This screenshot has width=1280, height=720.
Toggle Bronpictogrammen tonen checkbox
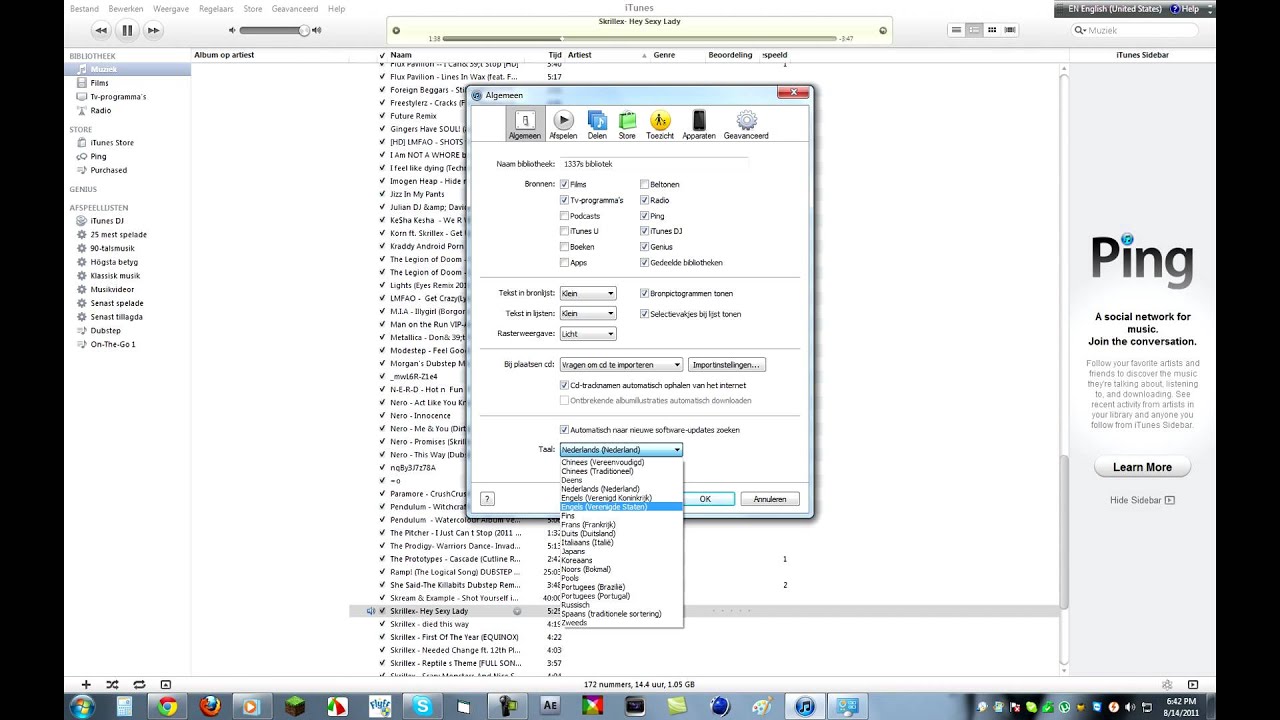coord(644,294)
